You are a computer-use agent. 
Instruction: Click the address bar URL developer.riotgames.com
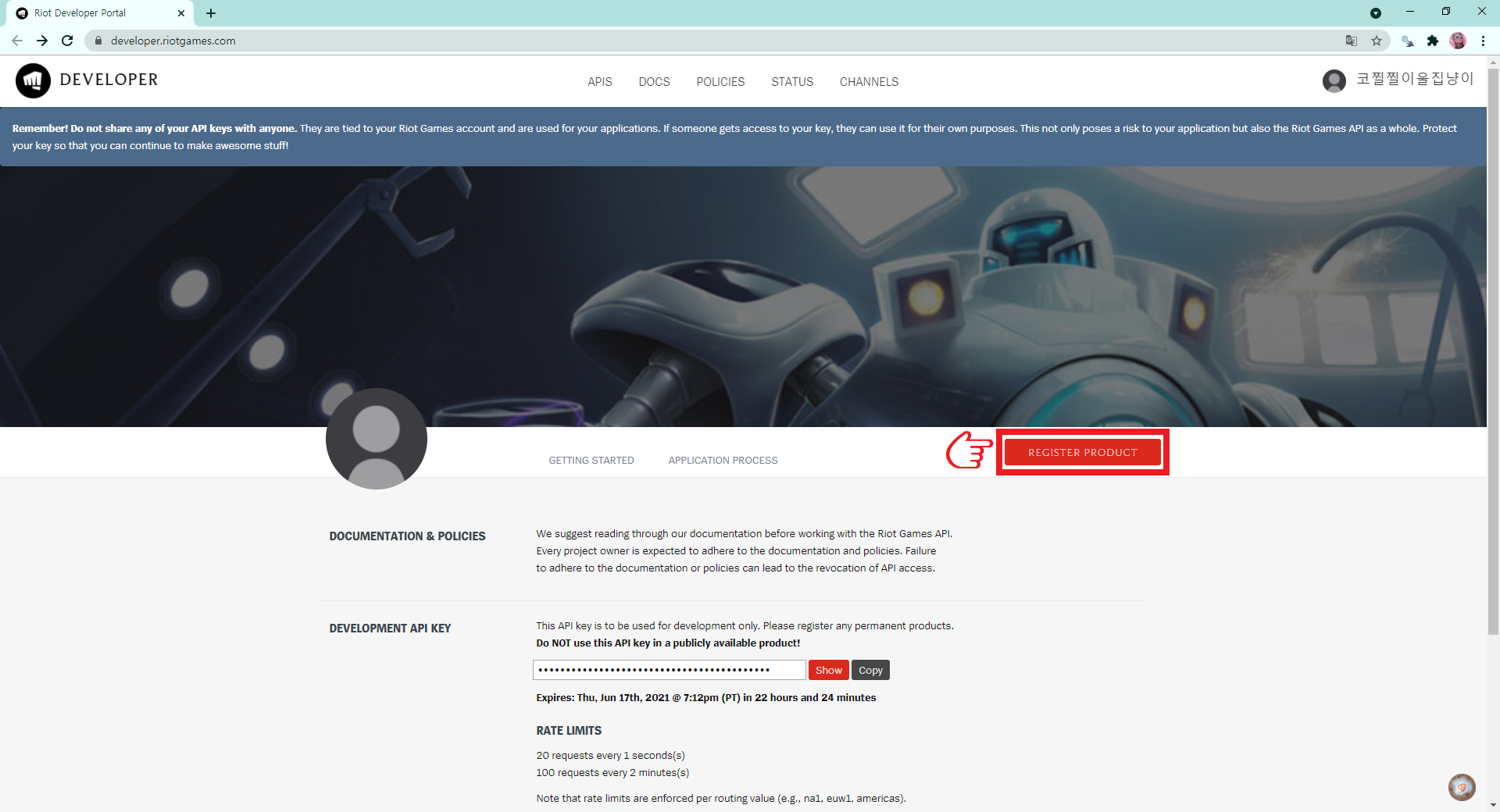coord(173,41)
